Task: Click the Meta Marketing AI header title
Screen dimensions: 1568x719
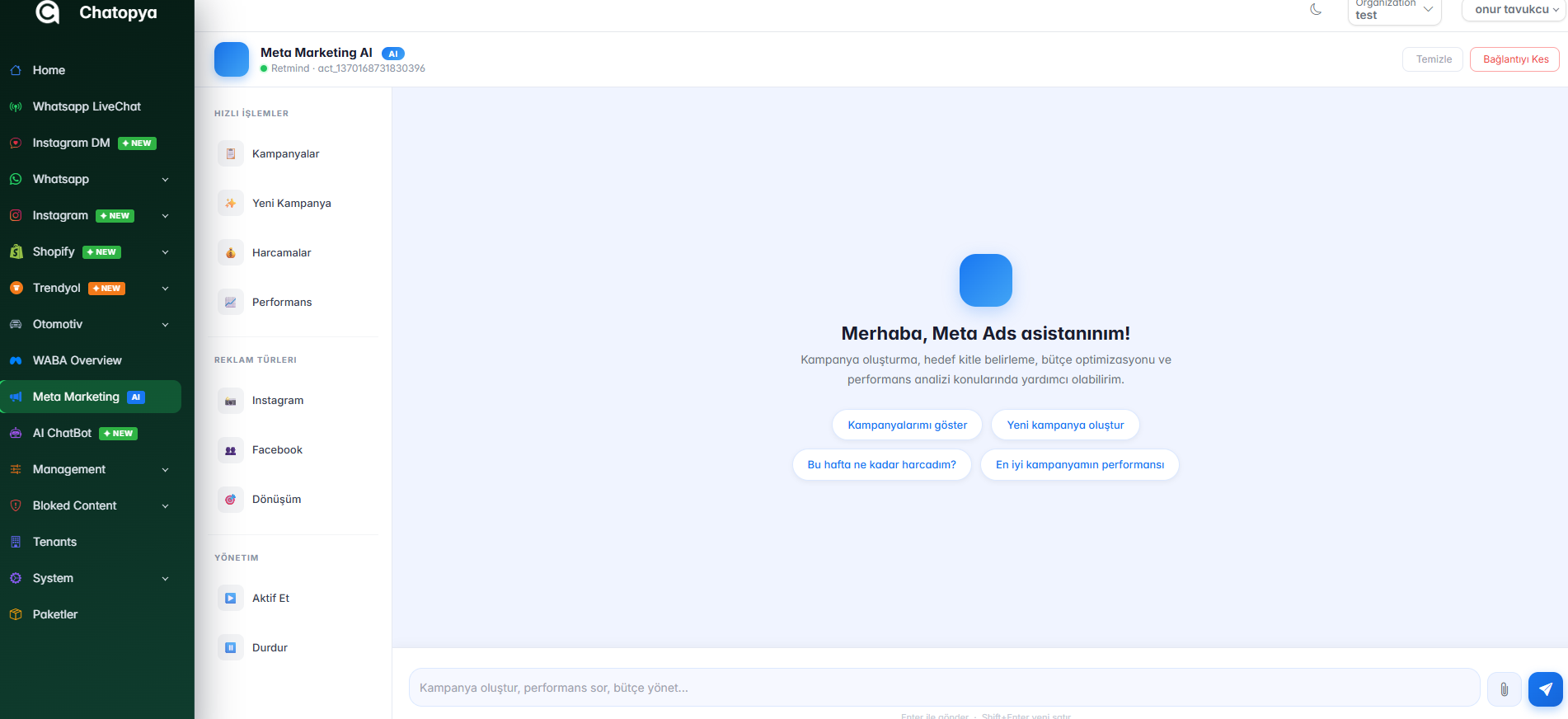Action: (317, 53)
